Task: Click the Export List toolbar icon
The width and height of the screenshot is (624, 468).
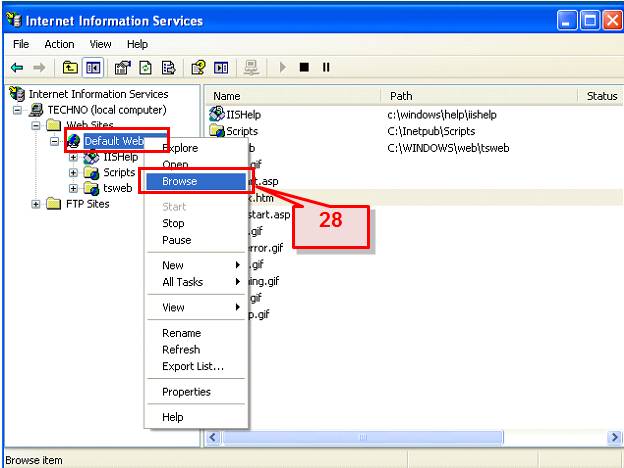Action: click(x=168, y=67)
